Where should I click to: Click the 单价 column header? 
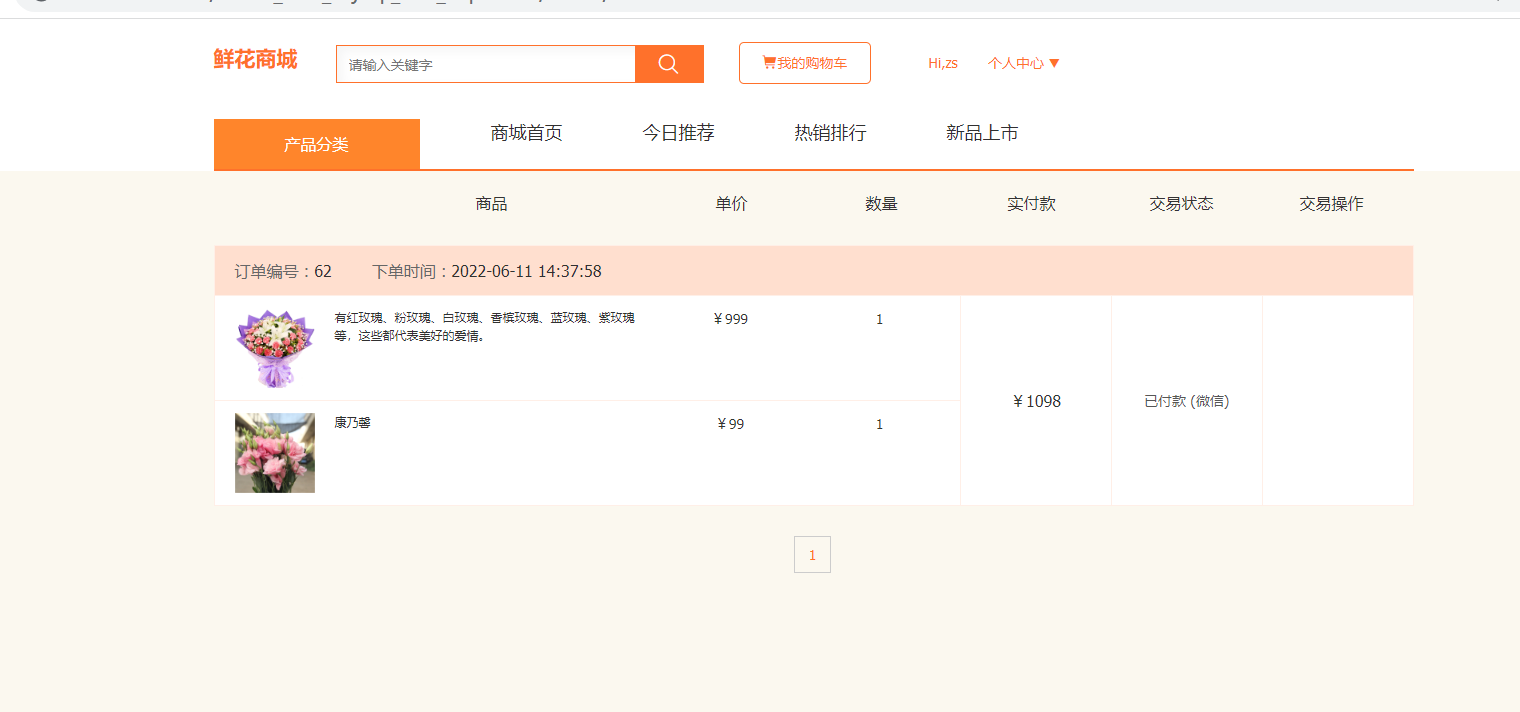click(x=731, y=204)
